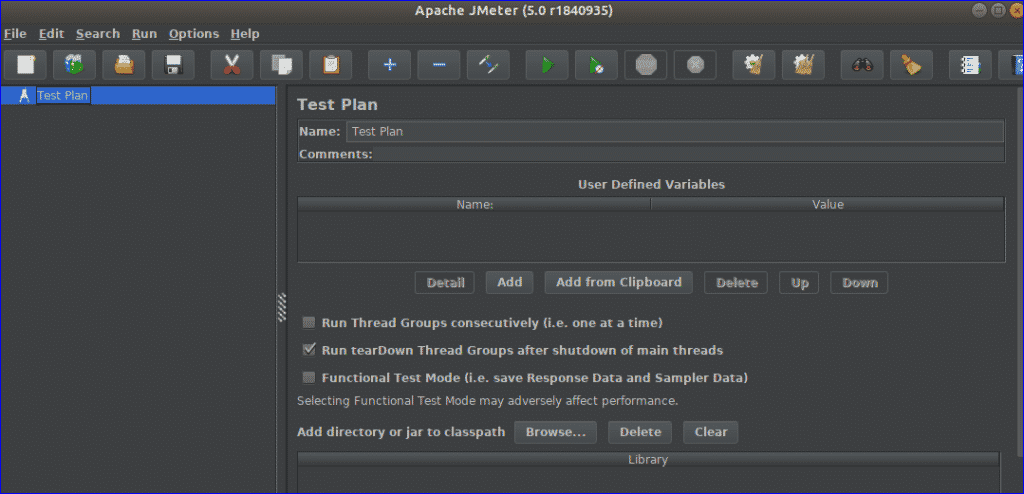This screenshot has width=1024, height=494.
Task: Click the Library column header
Action: (x=648, y=459)
